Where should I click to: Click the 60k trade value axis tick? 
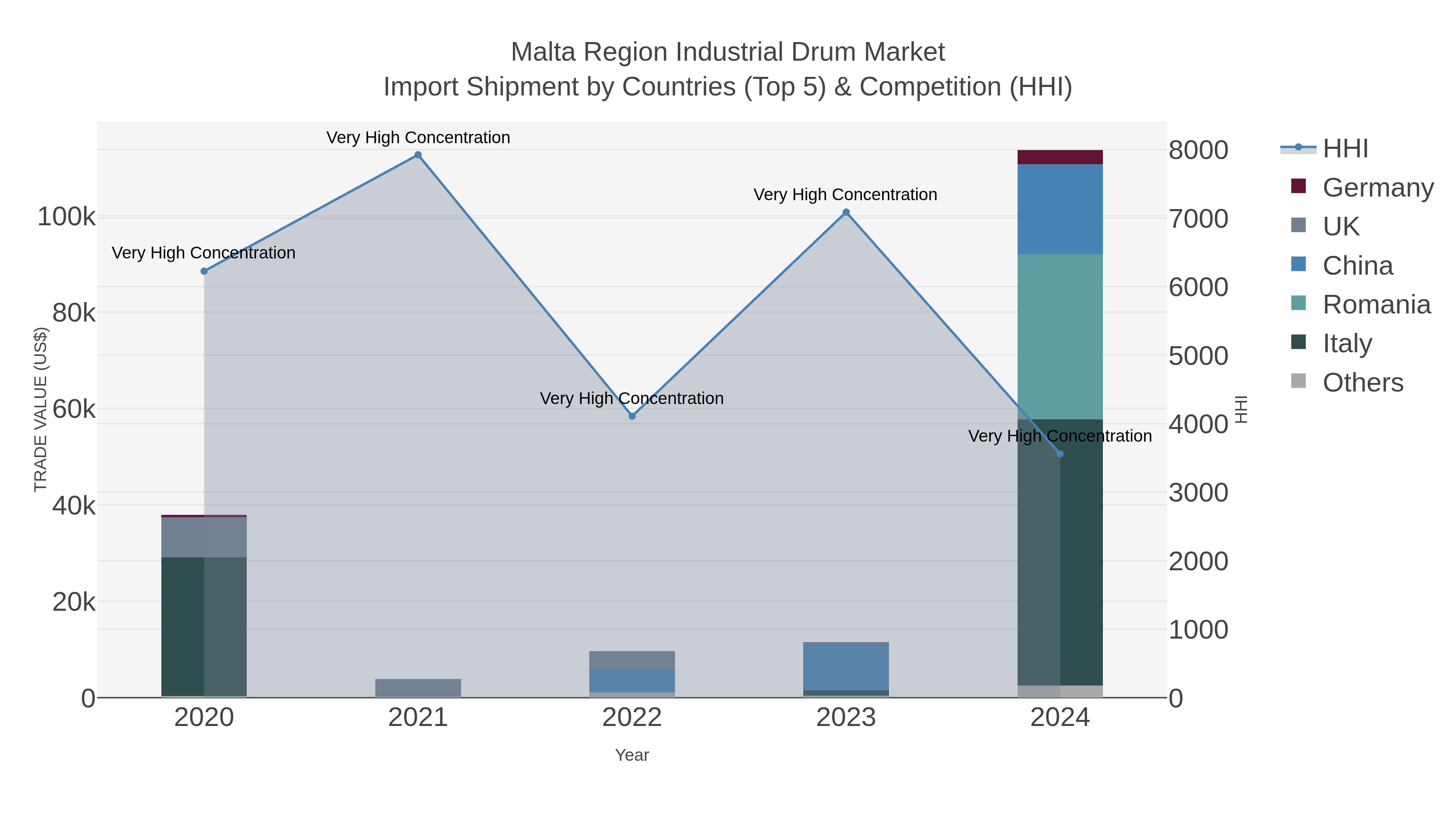point(74,409)
